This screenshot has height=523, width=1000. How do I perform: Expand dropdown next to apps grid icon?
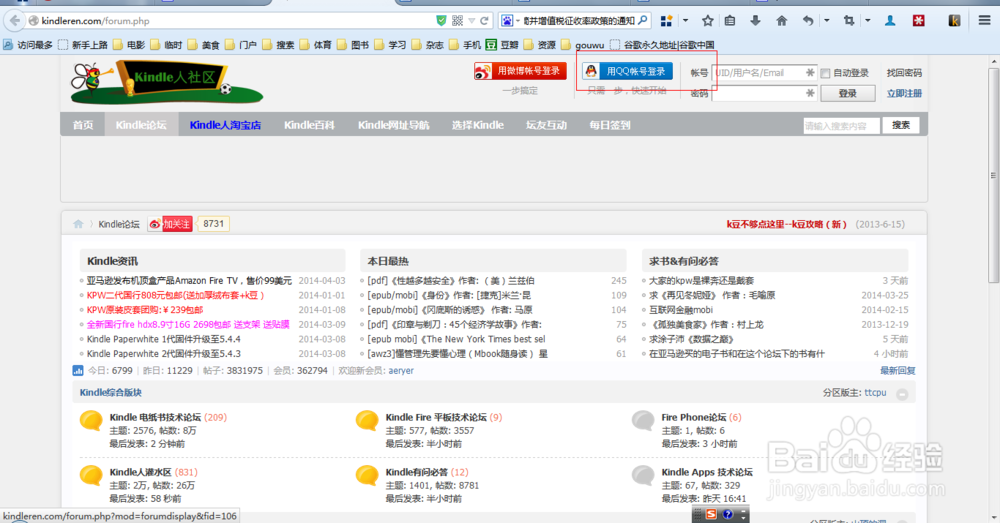click(x=686, y=20)
